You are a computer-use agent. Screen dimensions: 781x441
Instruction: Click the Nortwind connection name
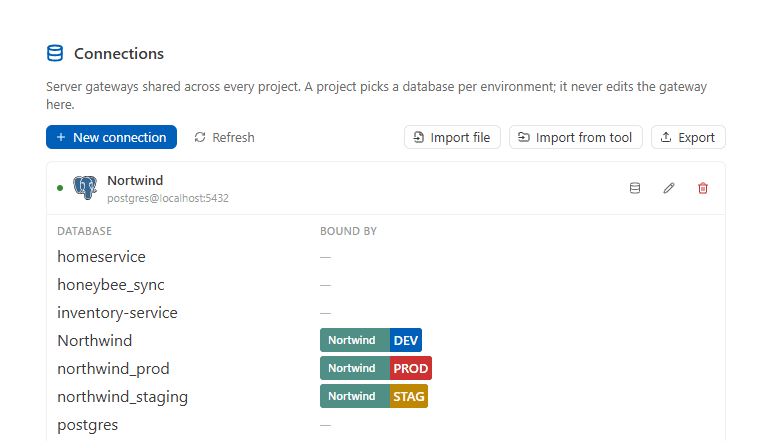click(x=135, y=180)
